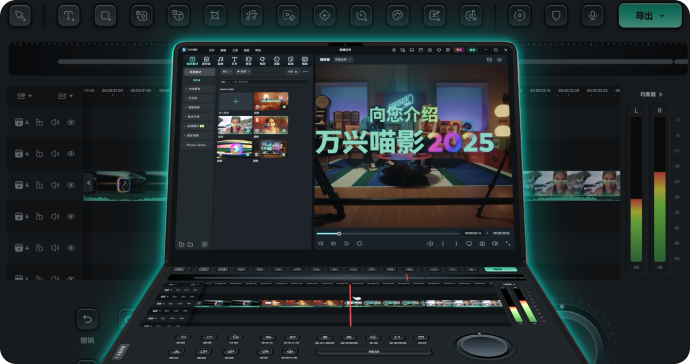
Task: Expand the top project media sidebar item
Action: point(199,72)
